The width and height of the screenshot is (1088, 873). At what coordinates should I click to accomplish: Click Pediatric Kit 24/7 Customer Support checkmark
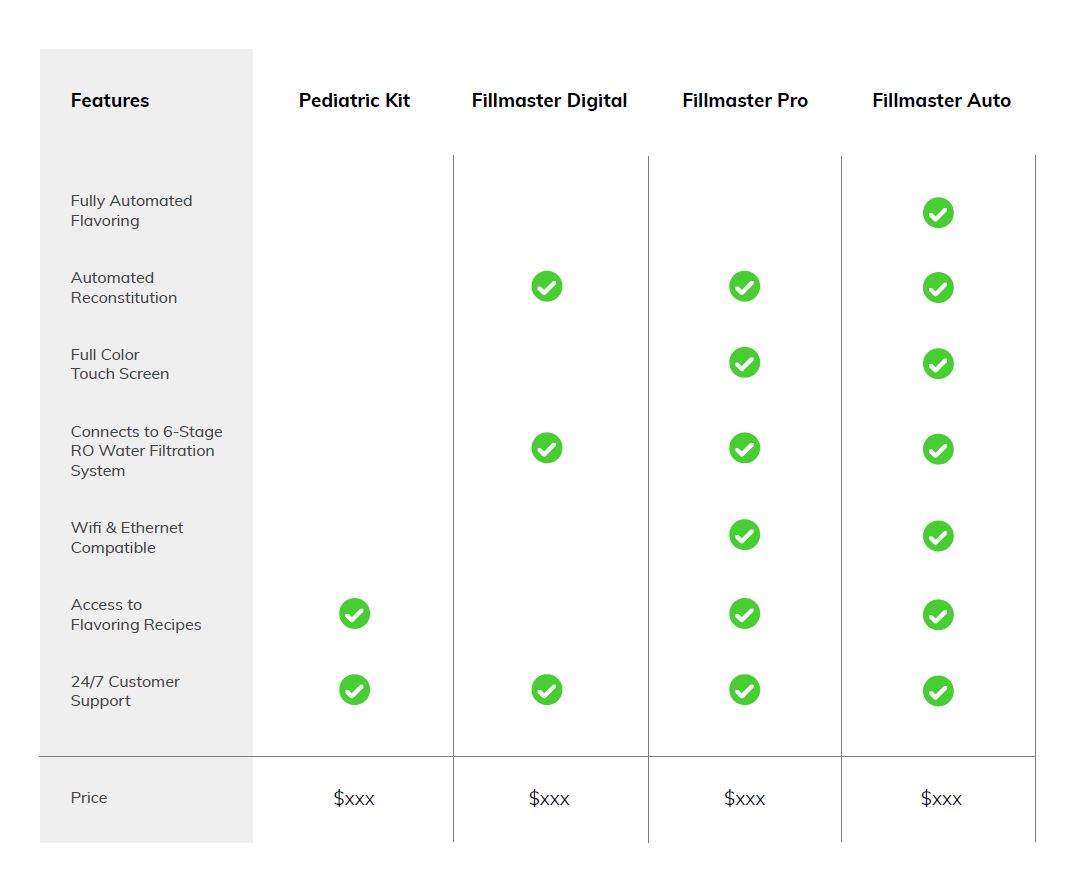tap(355, 690)
